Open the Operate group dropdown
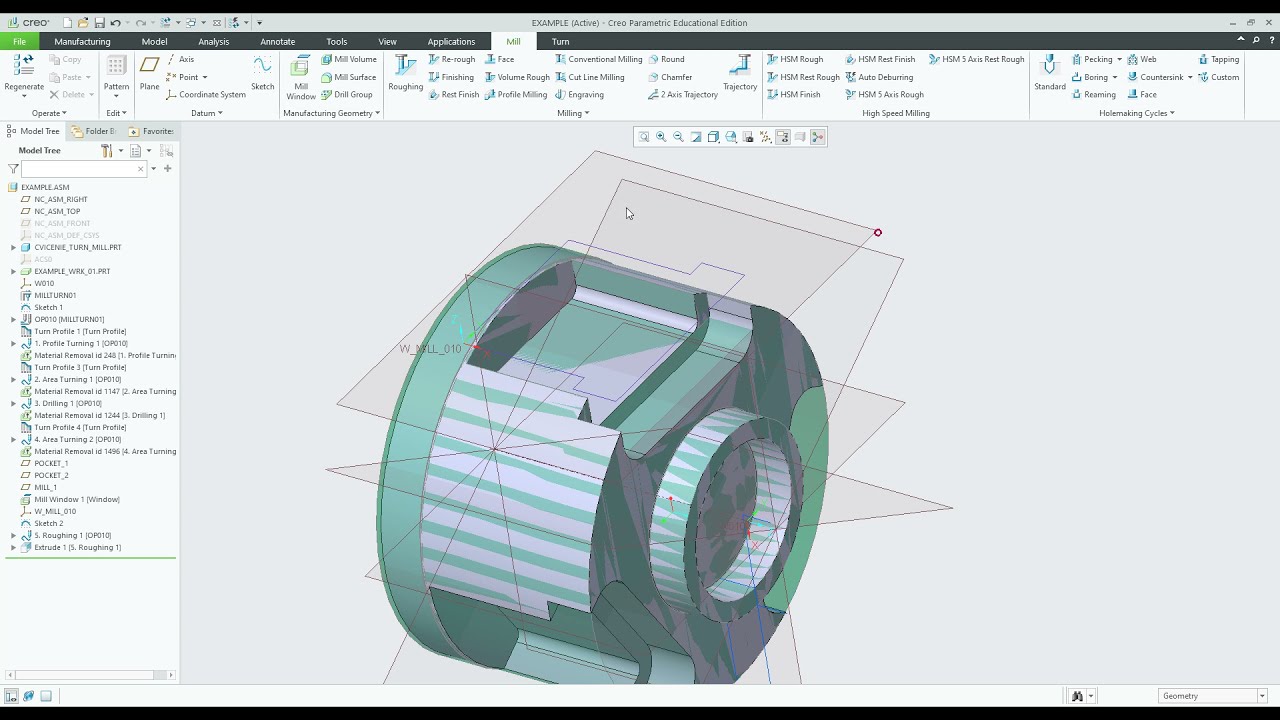 coord(49,113)
